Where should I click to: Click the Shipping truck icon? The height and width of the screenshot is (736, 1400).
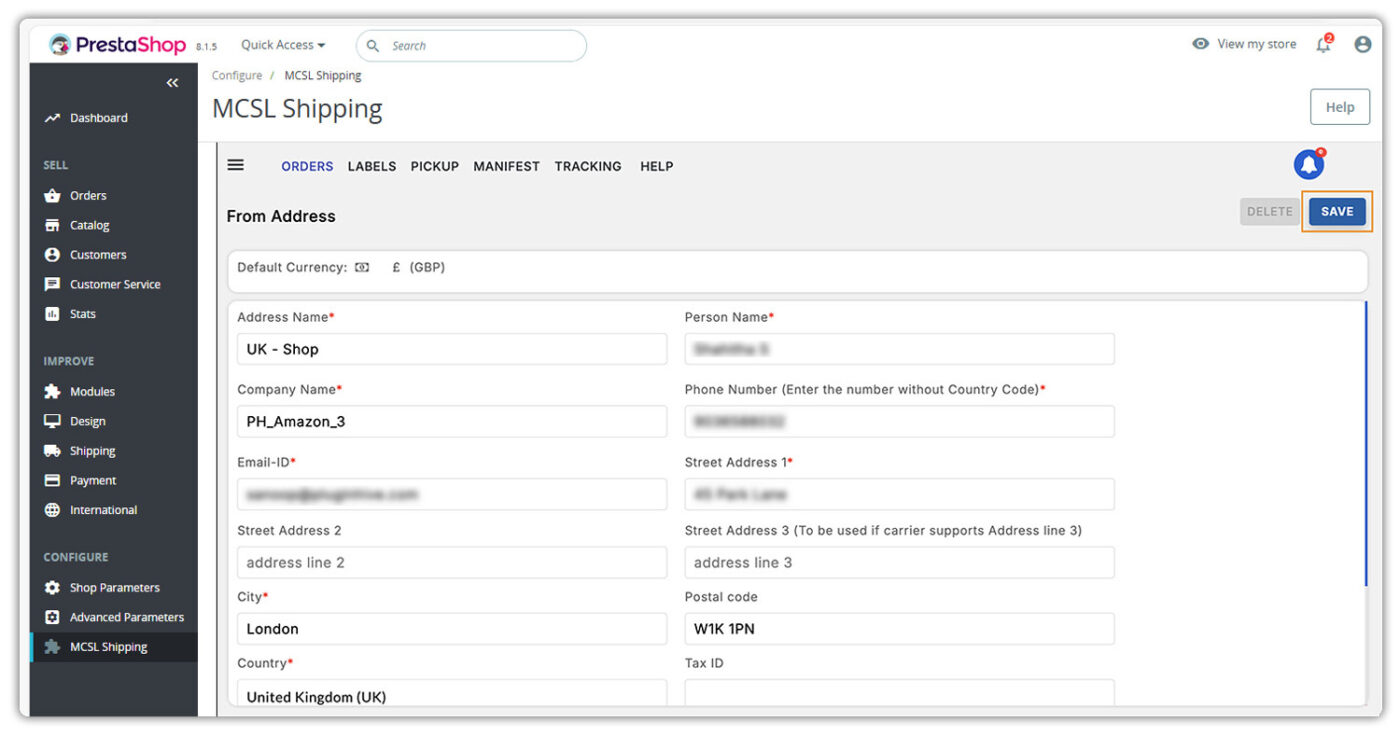click(52, 451)
